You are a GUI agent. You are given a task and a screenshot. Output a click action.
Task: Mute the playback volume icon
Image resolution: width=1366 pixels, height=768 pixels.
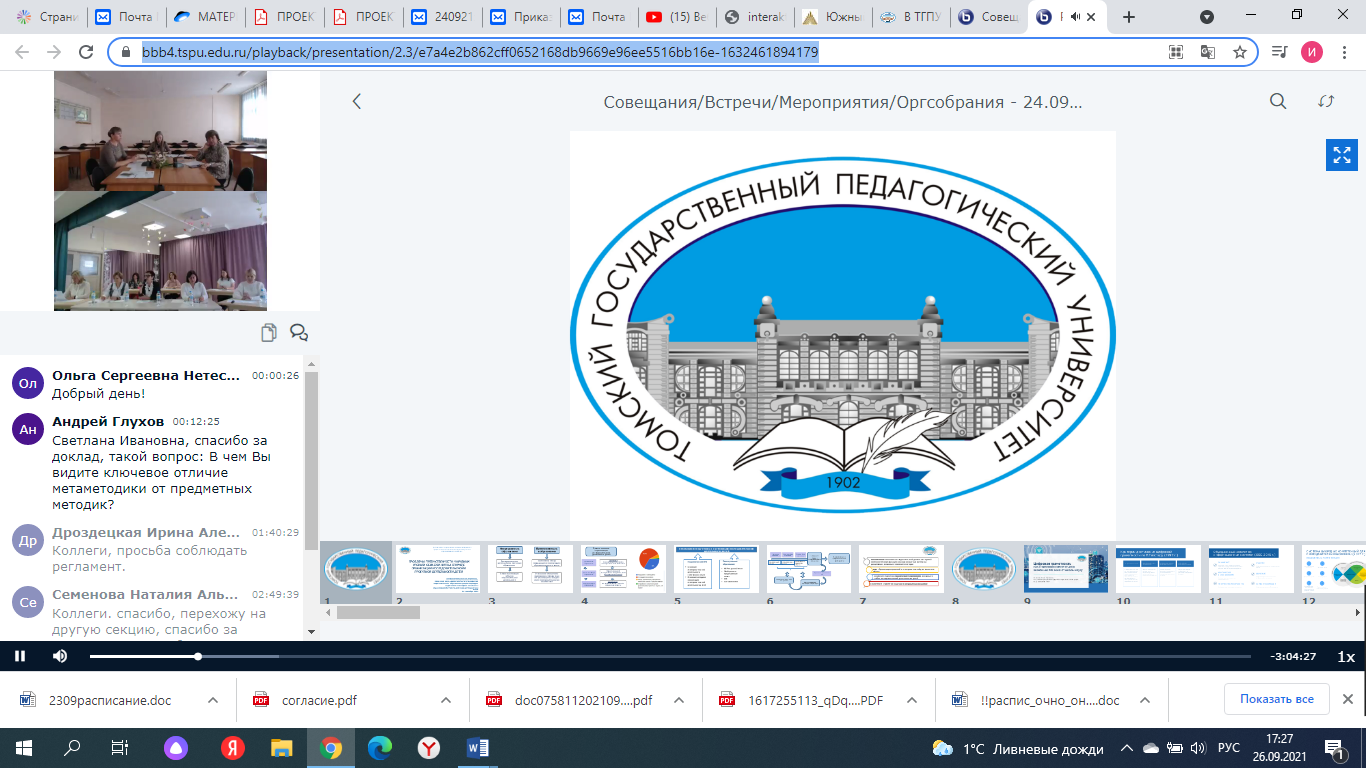60,656
